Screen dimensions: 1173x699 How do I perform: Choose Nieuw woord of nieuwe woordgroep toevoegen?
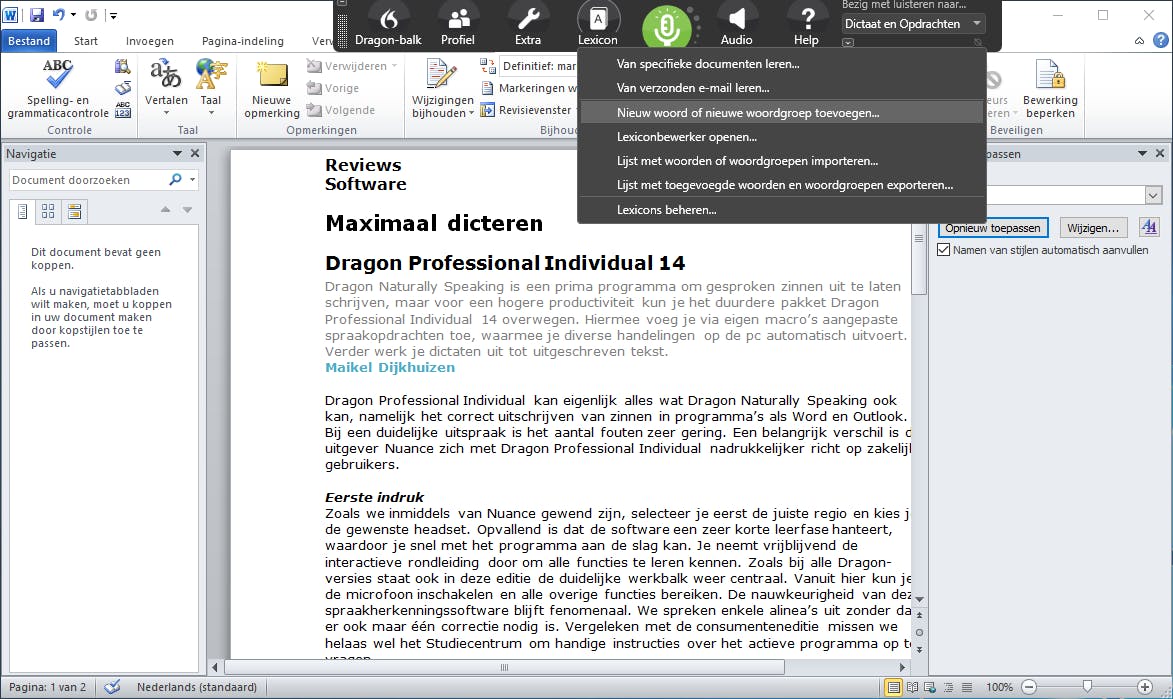pyautogui.click(x=782, y=112)
